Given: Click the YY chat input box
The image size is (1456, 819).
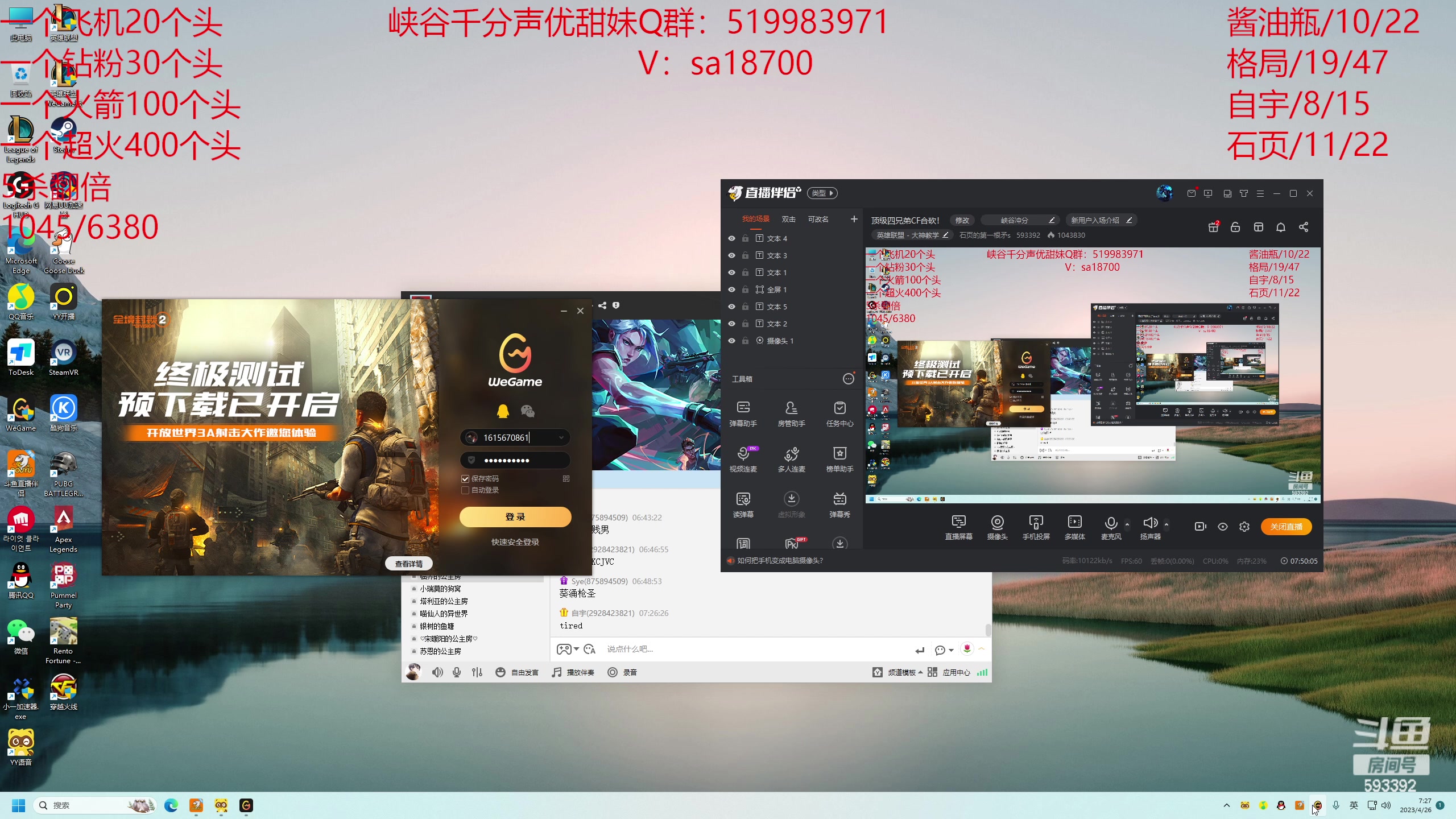Looking at the screenshot, I should [x=756, y=649].
